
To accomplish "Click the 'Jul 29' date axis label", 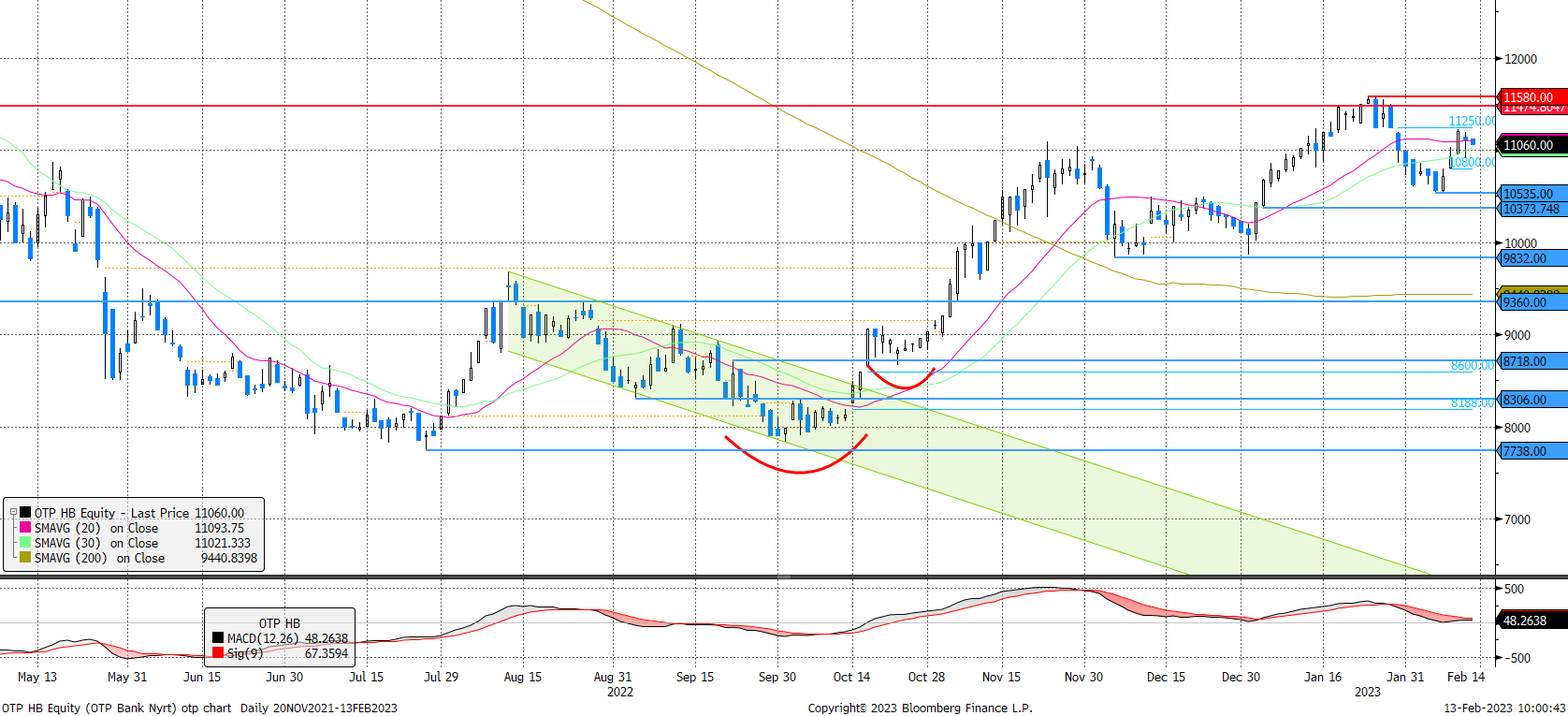I will [441, 677].
